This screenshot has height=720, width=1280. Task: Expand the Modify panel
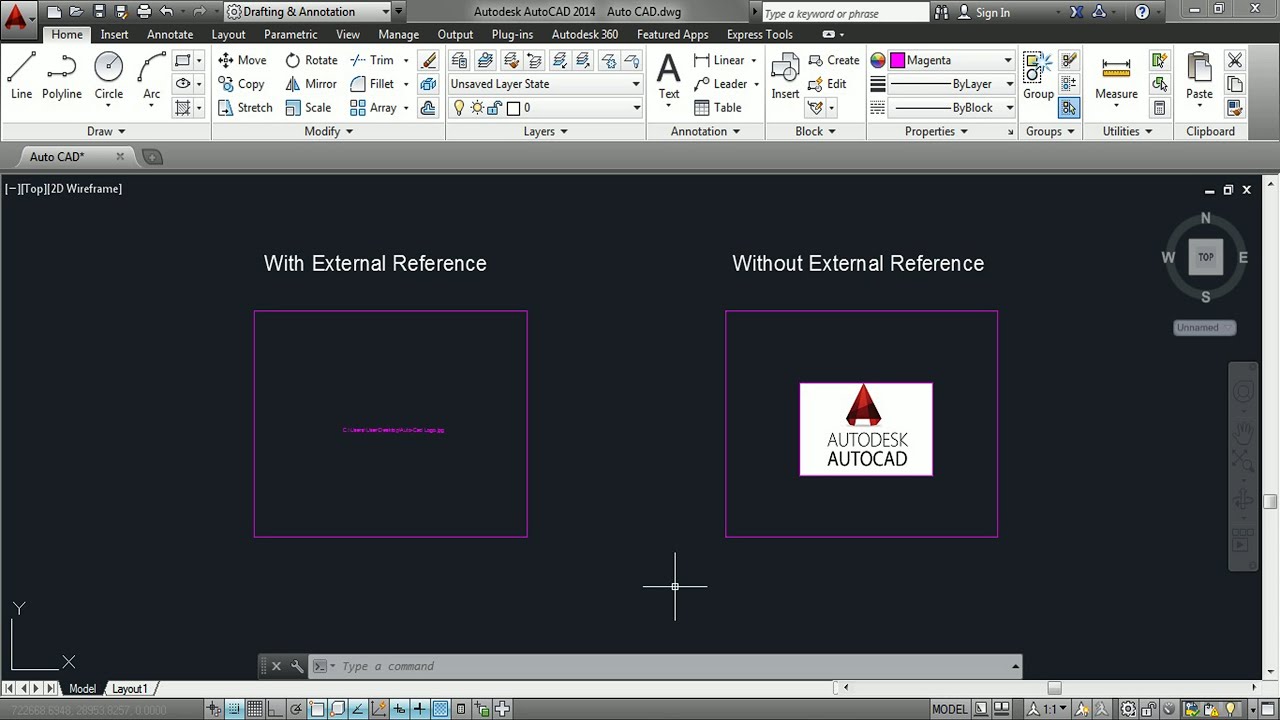coord(329,131)
